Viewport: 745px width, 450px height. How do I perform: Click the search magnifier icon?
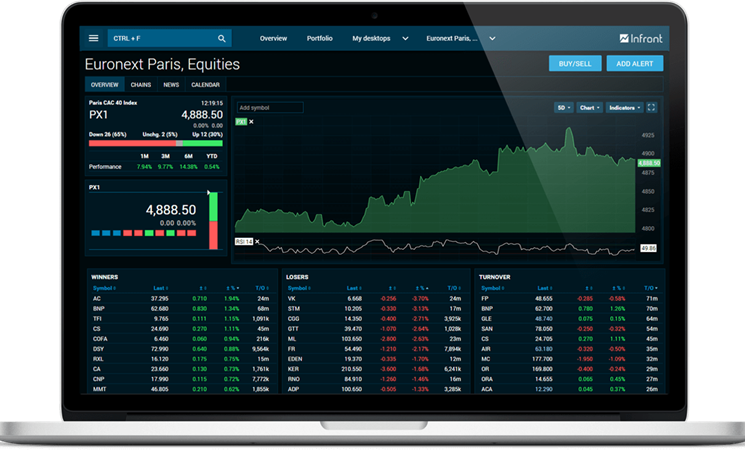point(221,38)
